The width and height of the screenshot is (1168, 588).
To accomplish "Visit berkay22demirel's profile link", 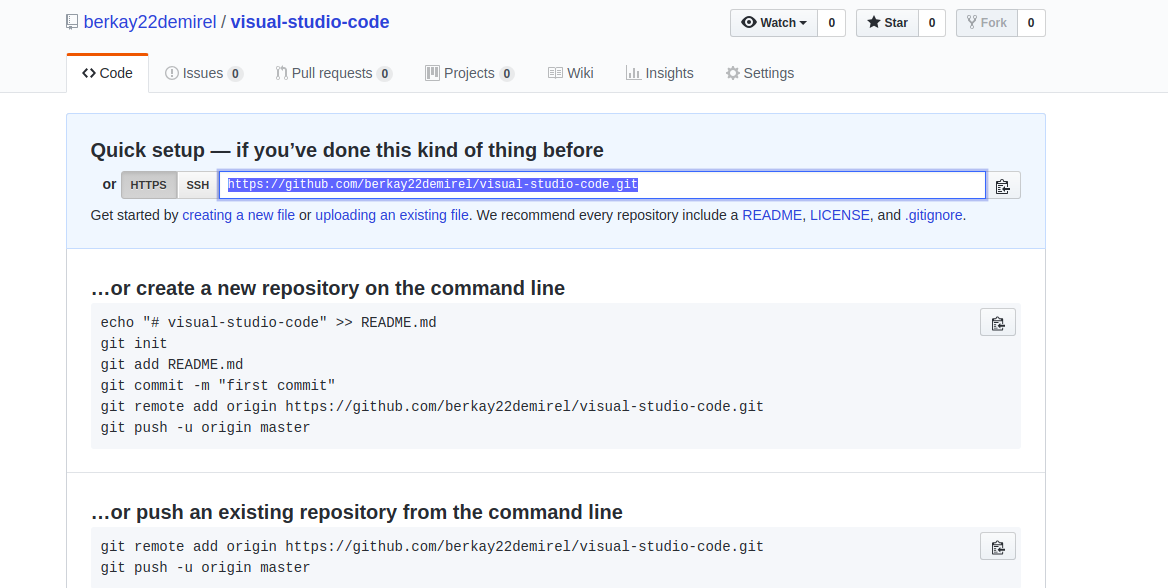I will 150,21.
